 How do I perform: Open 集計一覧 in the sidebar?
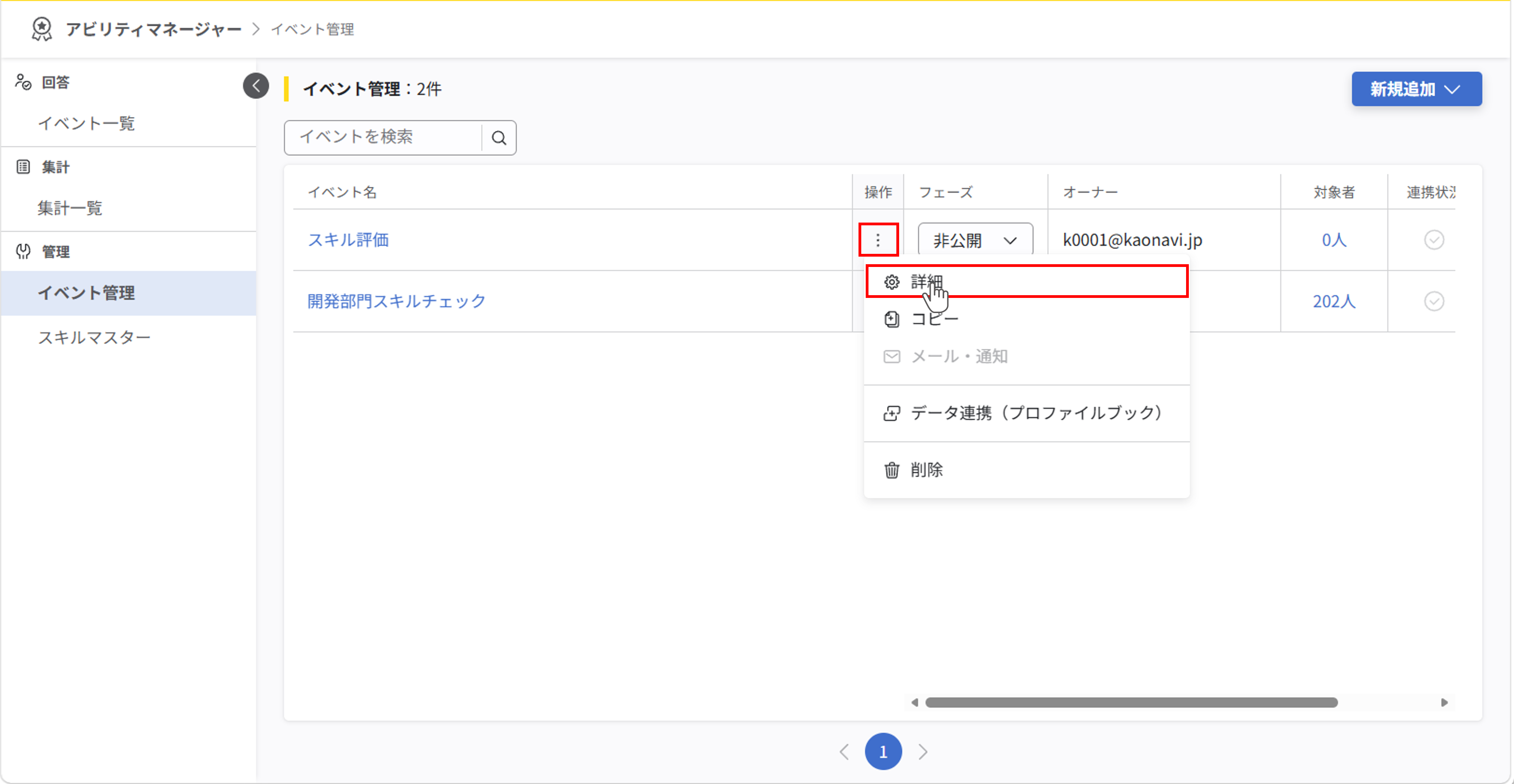pyautogui.click(x=128, y=208)
